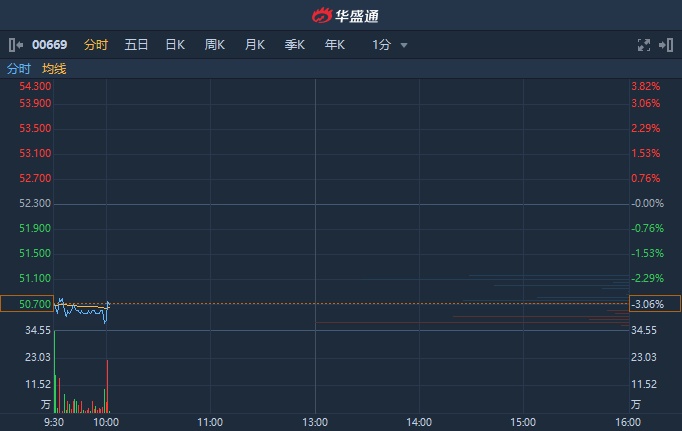Screen dimensions: 682x431
Task: Toggle fullscreen chart view icon
Action: click(644, 45)
